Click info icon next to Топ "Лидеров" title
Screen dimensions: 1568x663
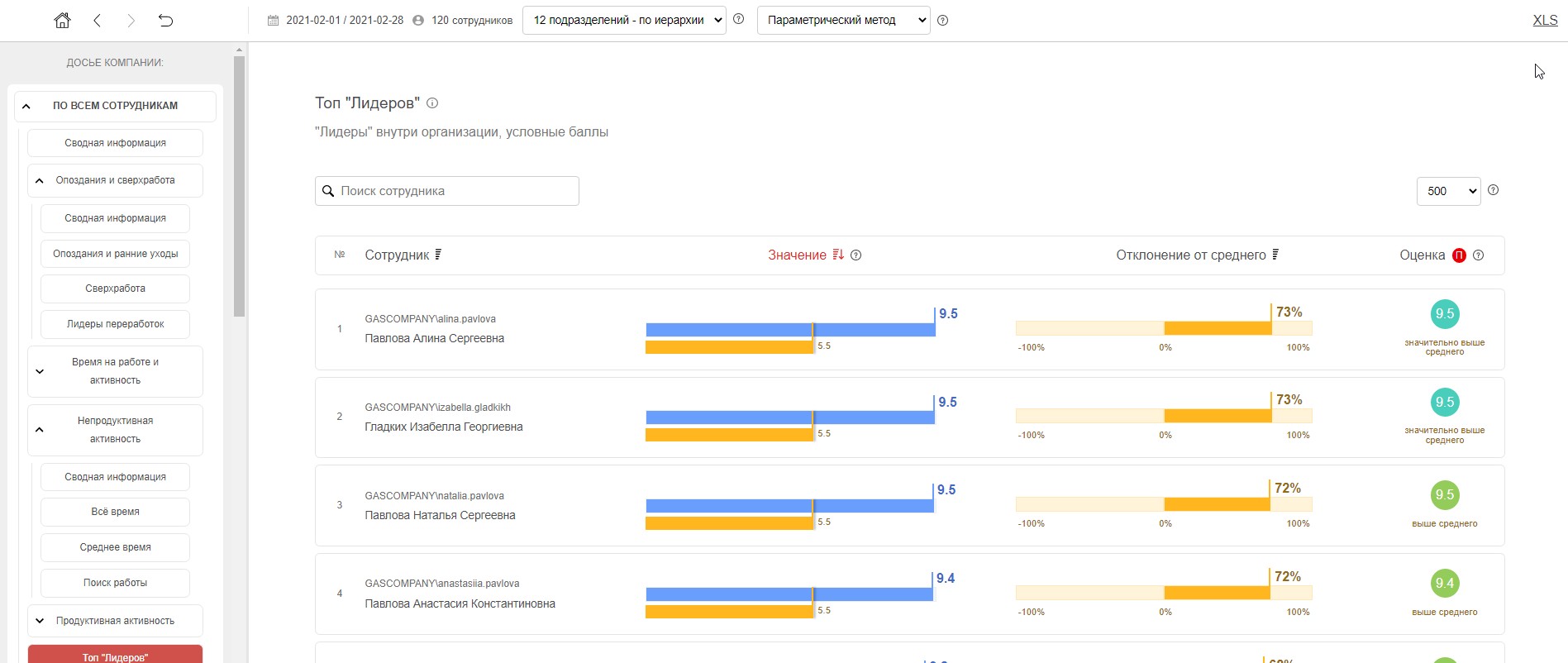point(432,103)
